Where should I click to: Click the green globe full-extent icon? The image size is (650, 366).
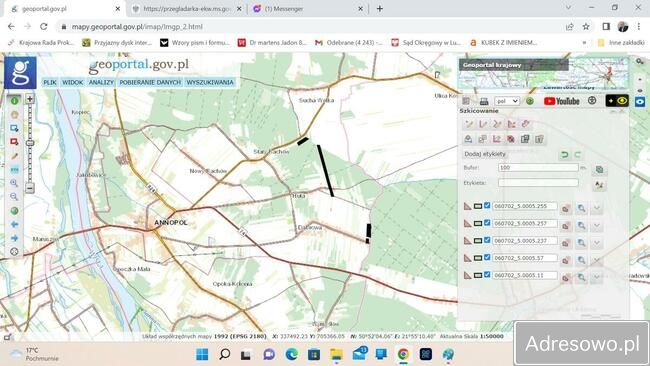click(x=15, y=211)
